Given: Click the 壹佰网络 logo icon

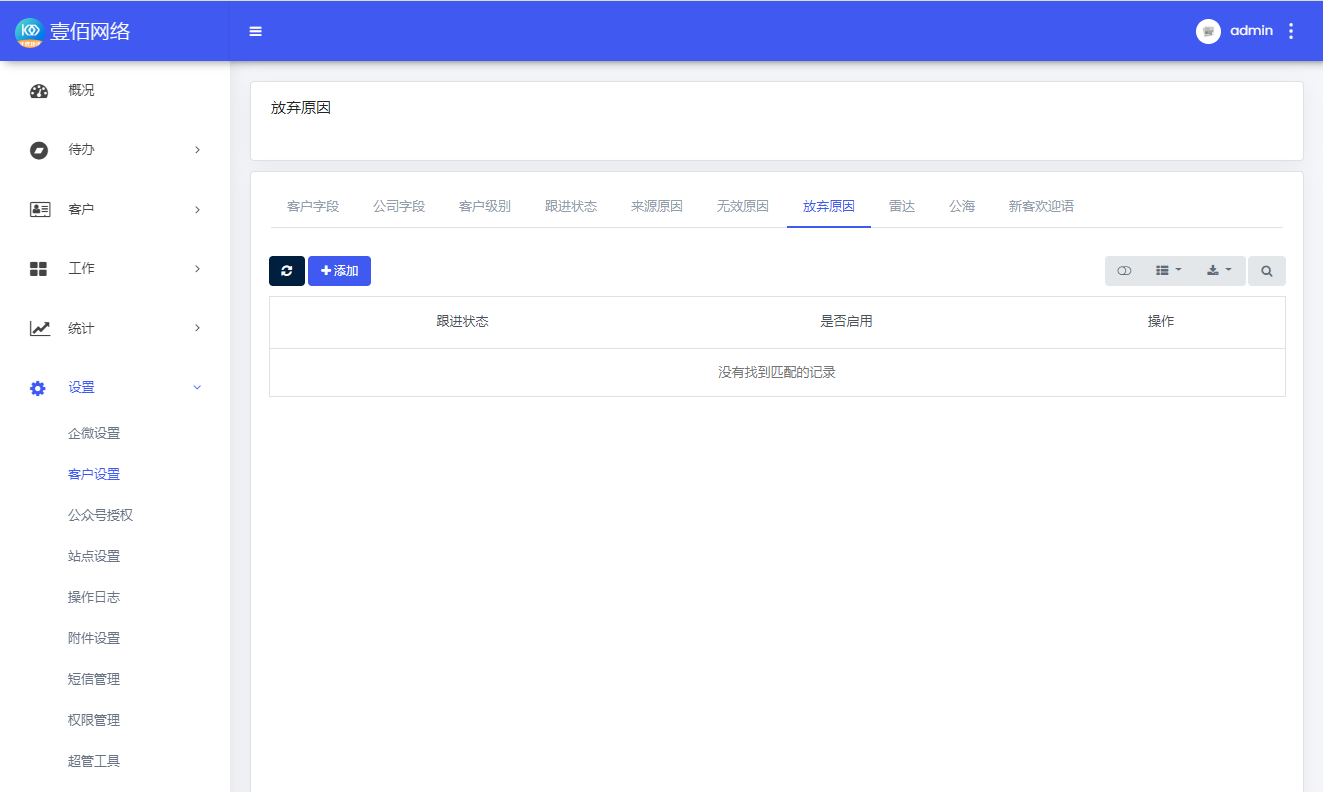Looking at the screenshot, I should 29,32.
